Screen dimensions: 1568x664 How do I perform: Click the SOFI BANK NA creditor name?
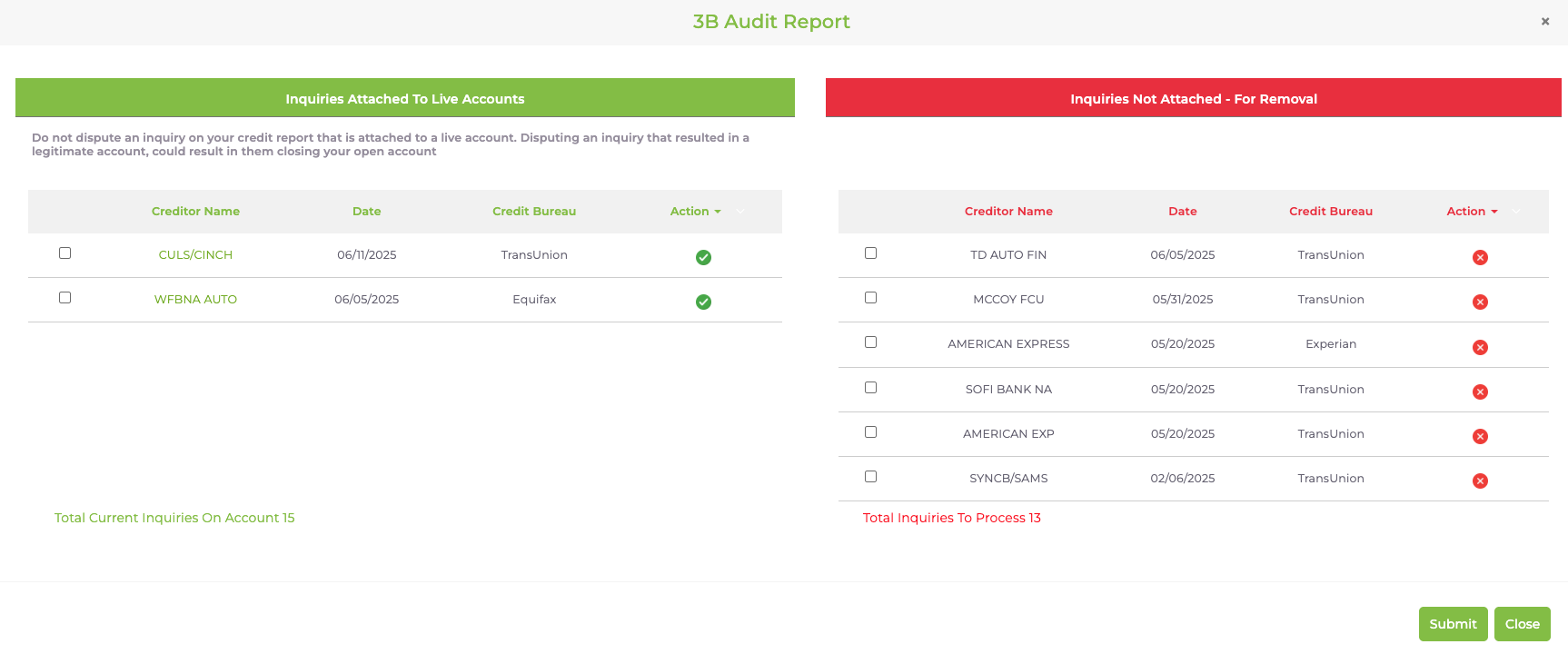point(1008,390)
